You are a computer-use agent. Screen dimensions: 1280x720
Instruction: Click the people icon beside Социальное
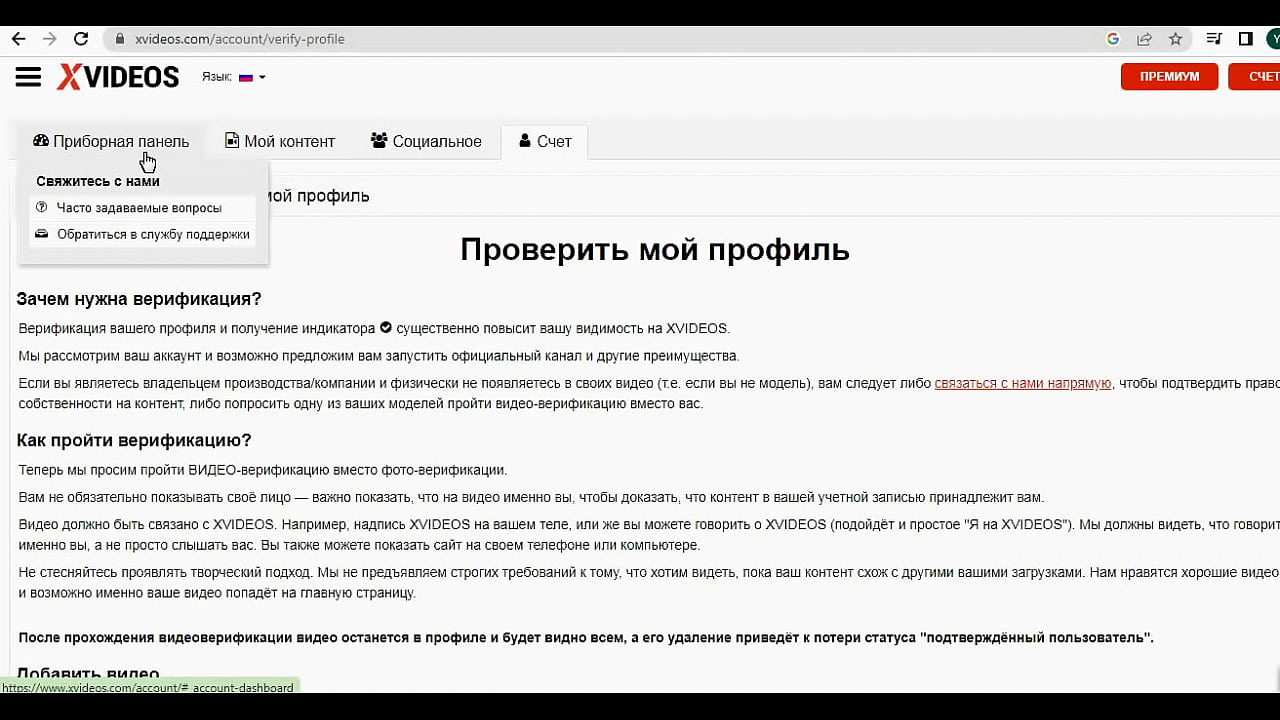[x=379, y=141]
